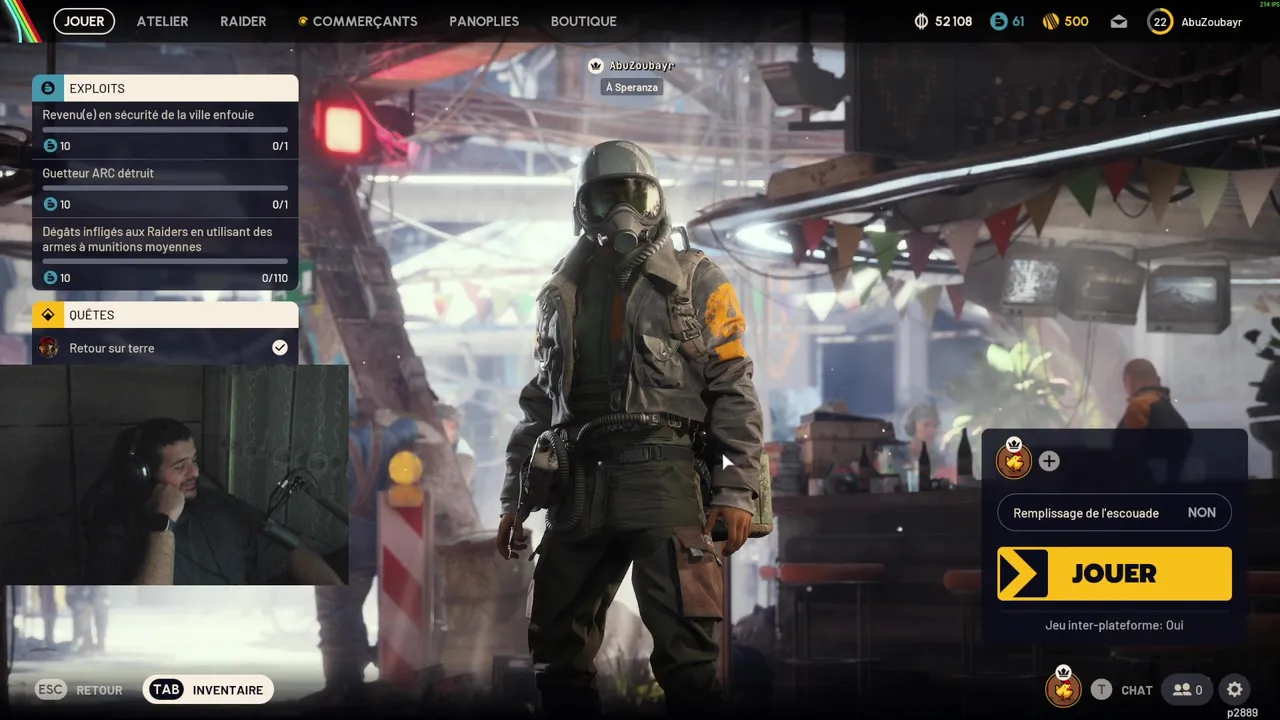Open INVENTAIRE with the TAB button

pos(208,690)
